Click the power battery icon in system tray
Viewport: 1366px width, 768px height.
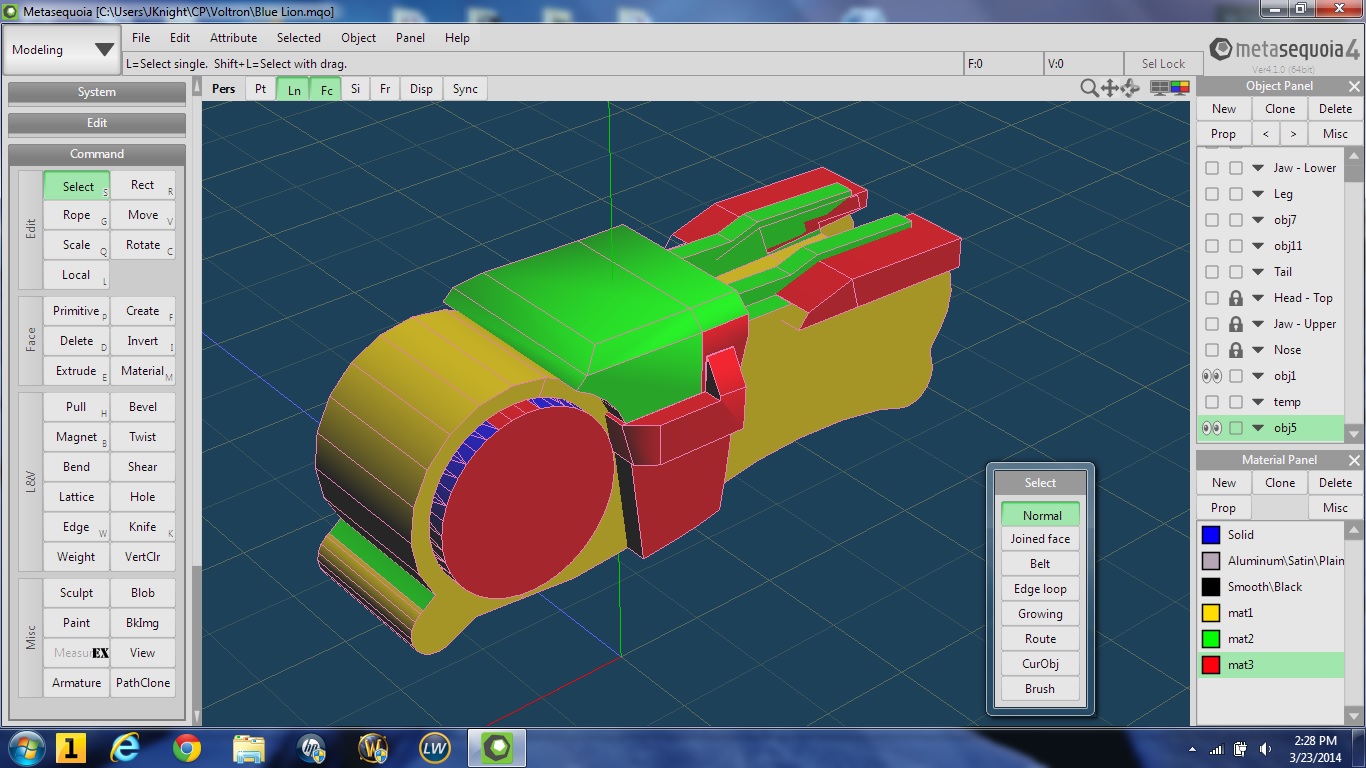point(1241,749)
